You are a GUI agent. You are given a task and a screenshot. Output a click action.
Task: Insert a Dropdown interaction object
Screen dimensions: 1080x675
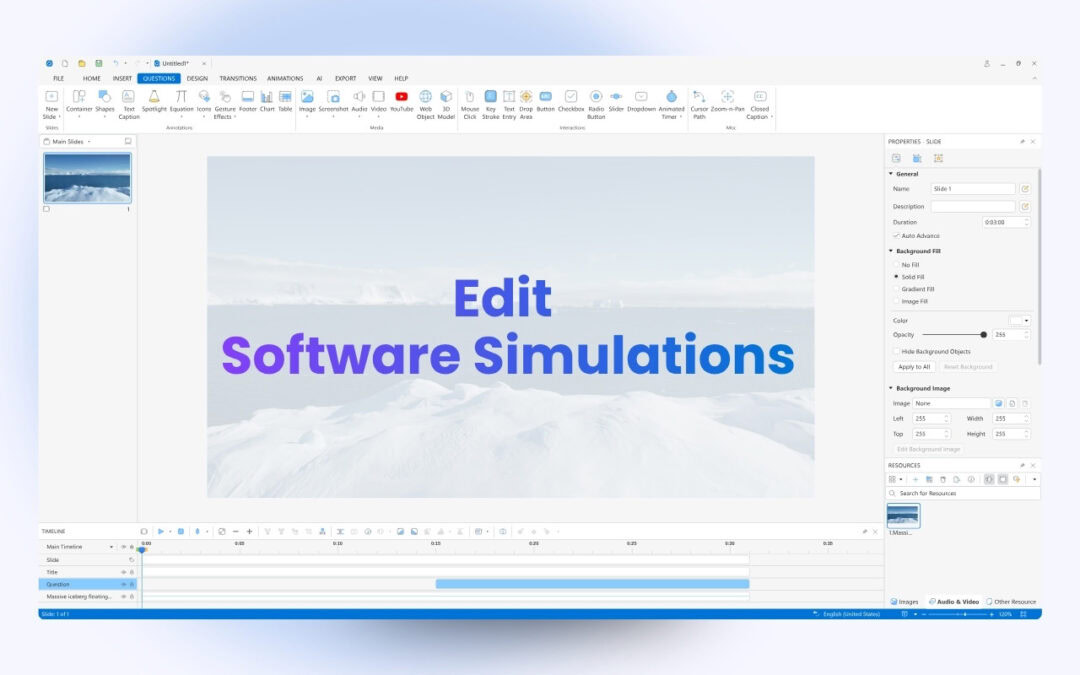click(x=641, y=101)
